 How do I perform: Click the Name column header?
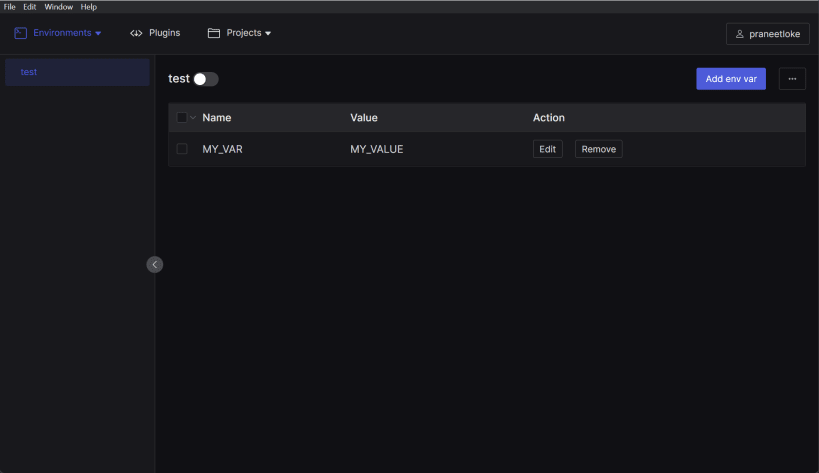click(x=217, y=117)
